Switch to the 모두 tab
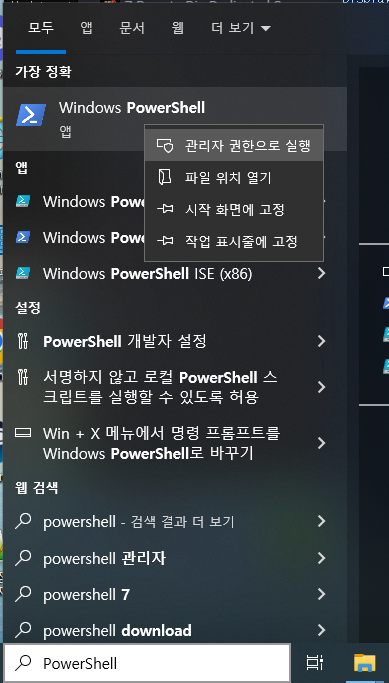Screen dimensions: 389x683 pos(41,28)
